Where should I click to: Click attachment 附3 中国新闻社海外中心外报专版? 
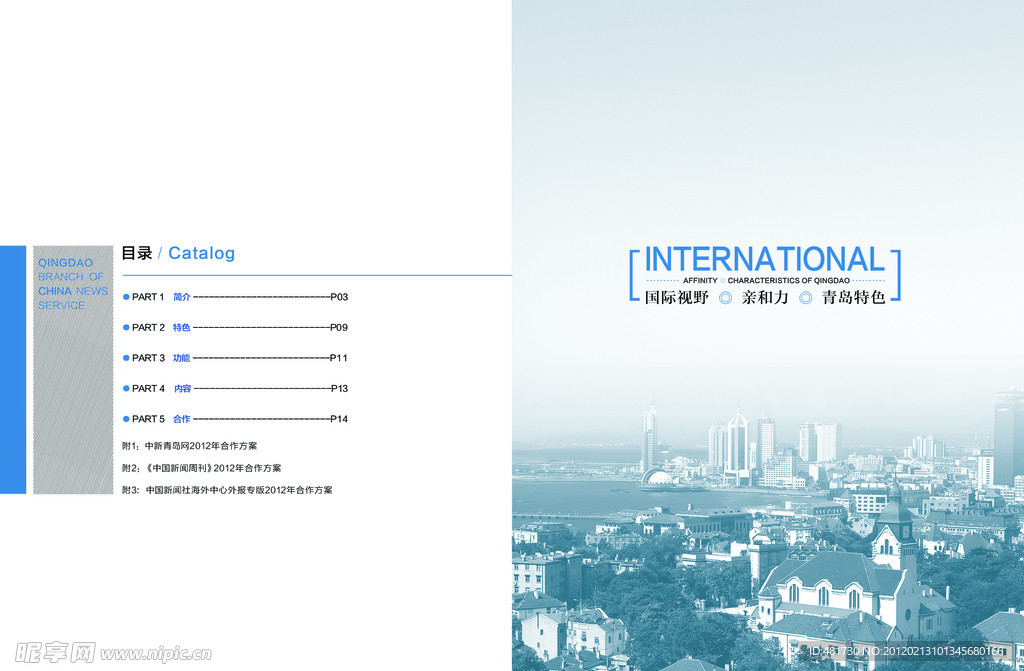click(227, 490)
